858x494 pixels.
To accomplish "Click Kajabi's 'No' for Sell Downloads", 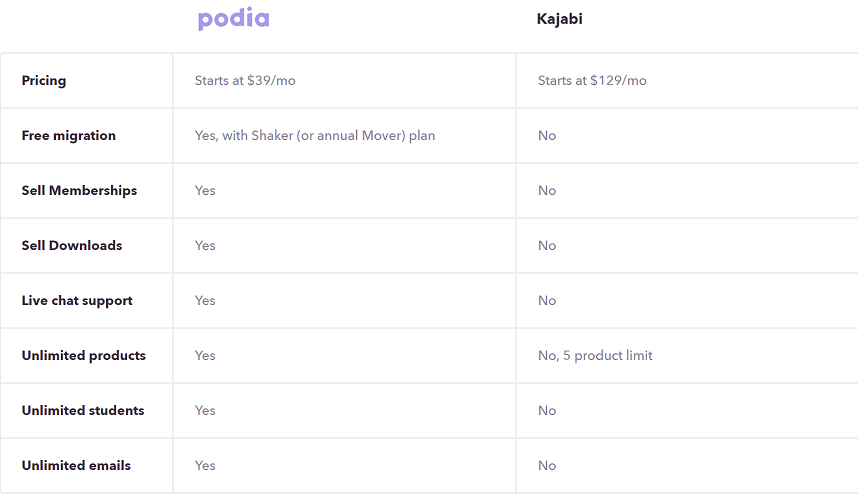I will click(547, 246).
